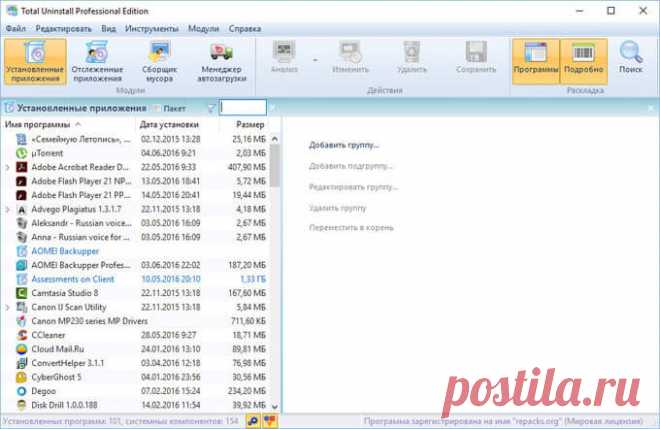Select the CCleaner program icon
Image resolution: width=660 pixels, height=429 pixels.
coord(21,335)
